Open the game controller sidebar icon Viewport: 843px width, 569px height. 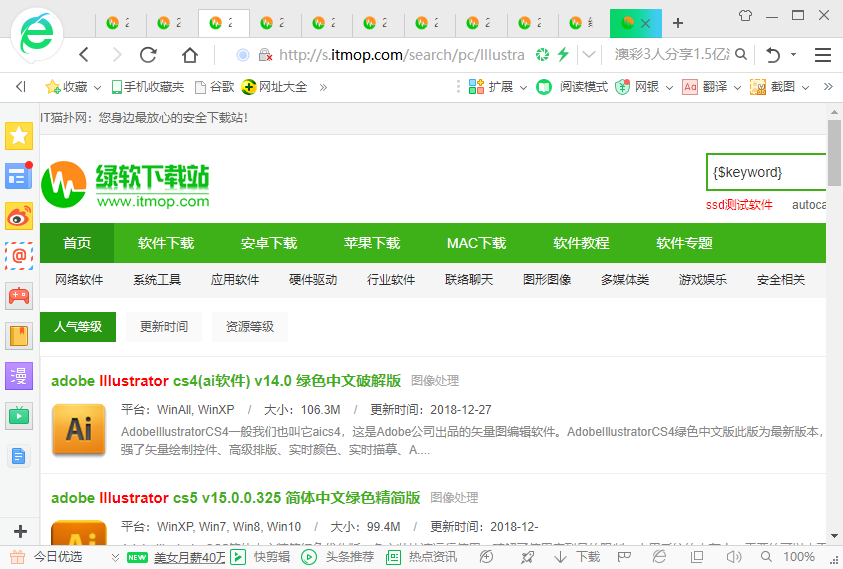(19, 296)
